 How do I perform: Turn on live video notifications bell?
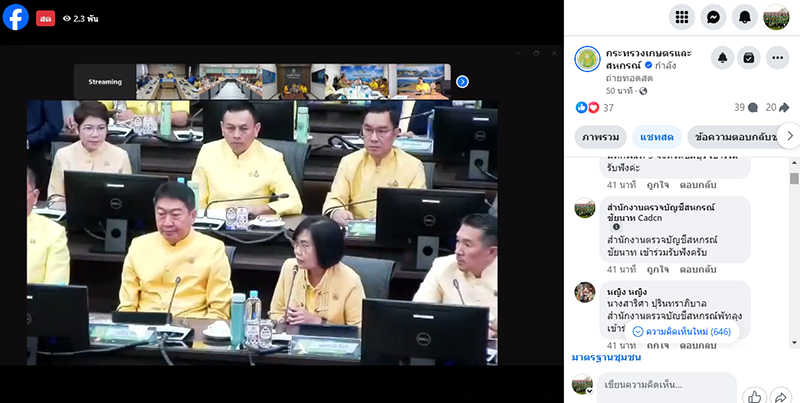pos(722,58)
